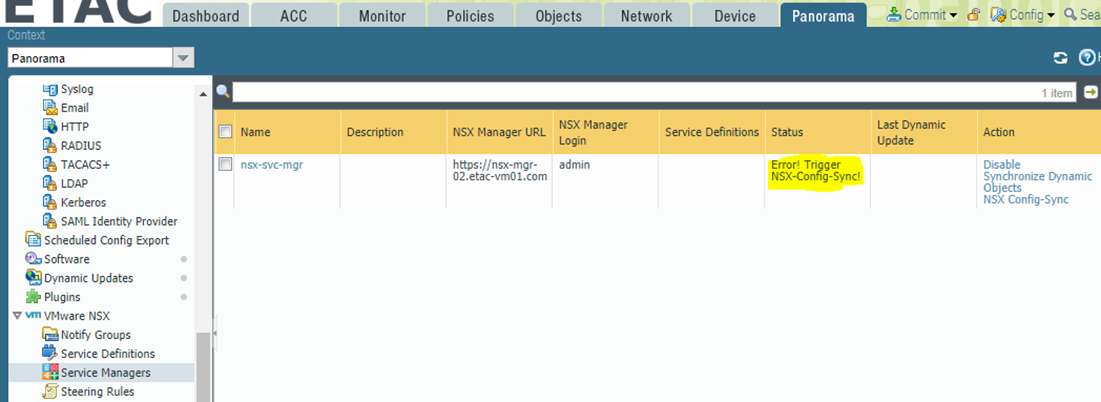Click the Syslog icon in sidebar
Viewport: 1101px width, 402px height.
click(x=50, y=90)
